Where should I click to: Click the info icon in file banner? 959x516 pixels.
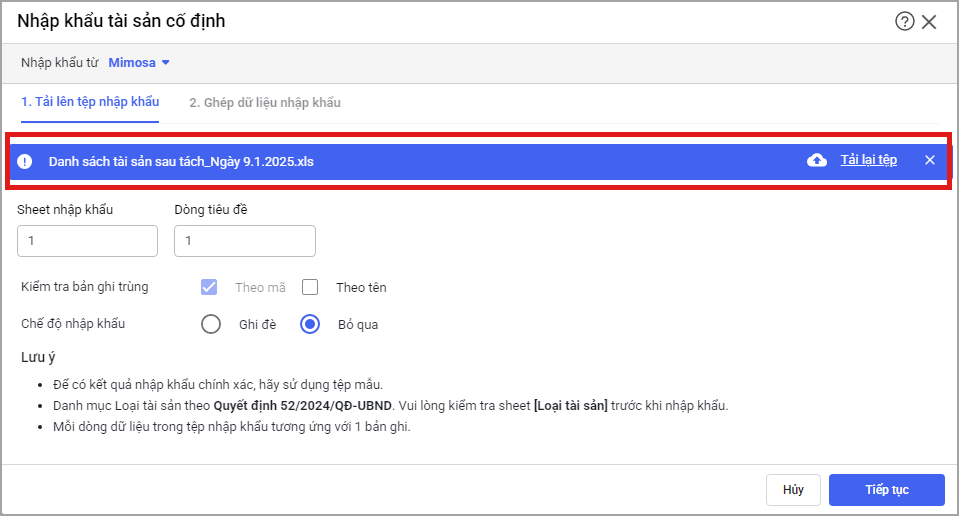[25, 161]
